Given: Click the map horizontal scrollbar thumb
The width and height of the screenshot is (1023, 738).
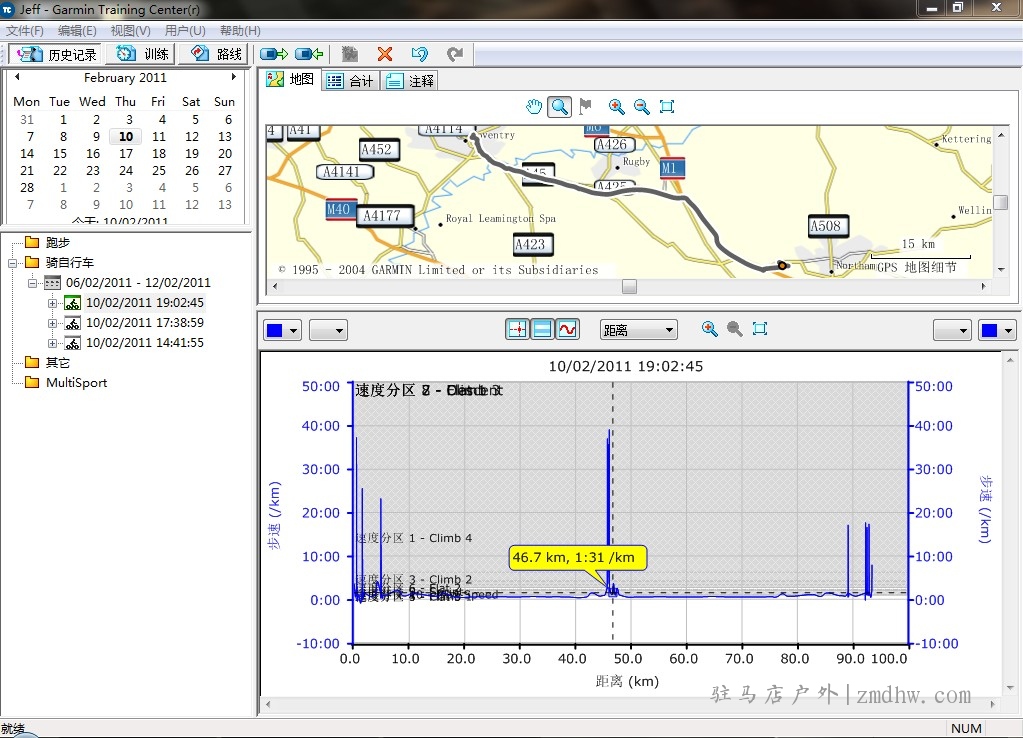Looking at the screenshot, I should pyautogui.click(x=629, y=286).
